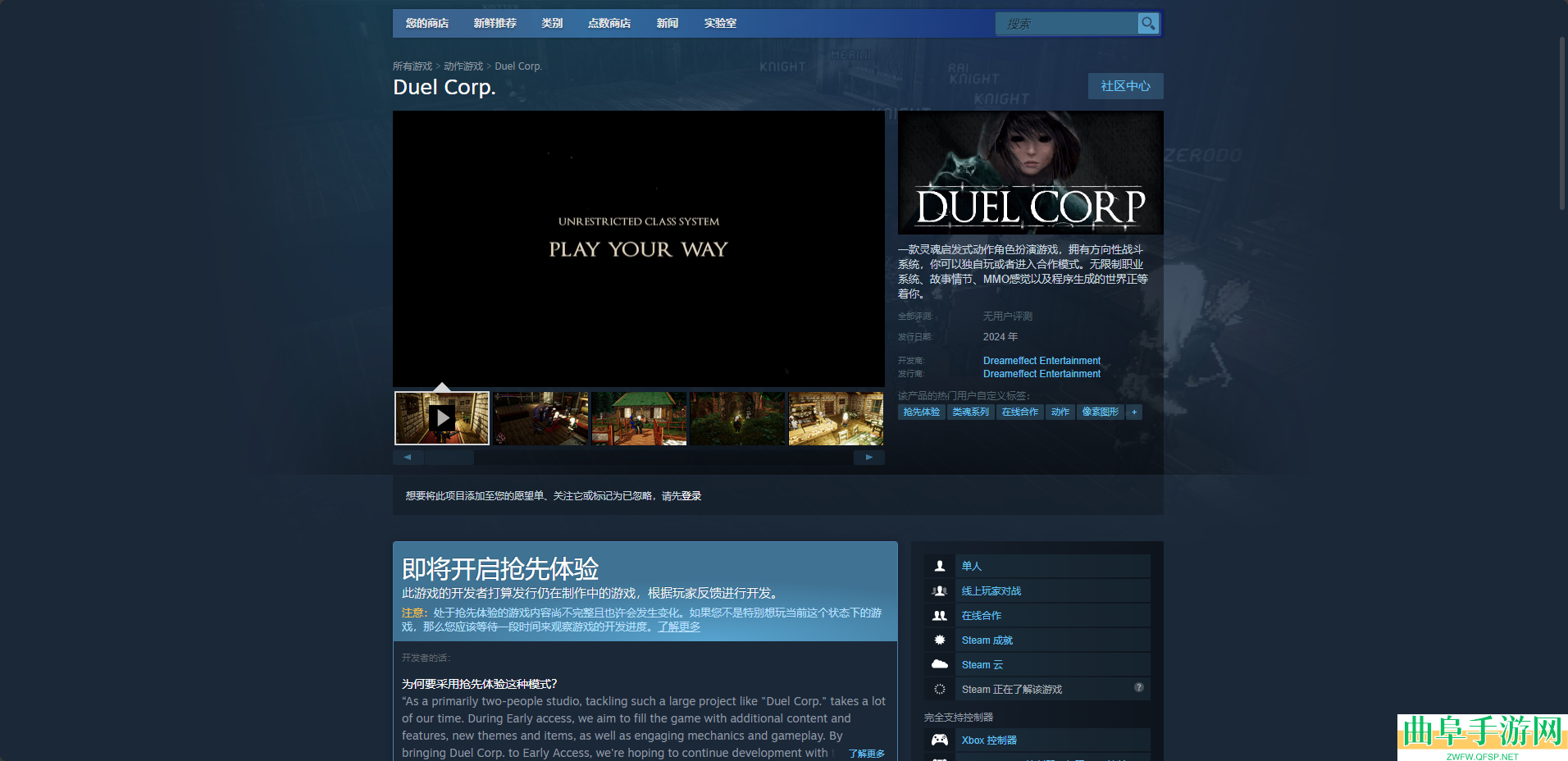Select the 动作 tag
The height and width of the screenshot is (761, 1568).
tap(1060, 412)
